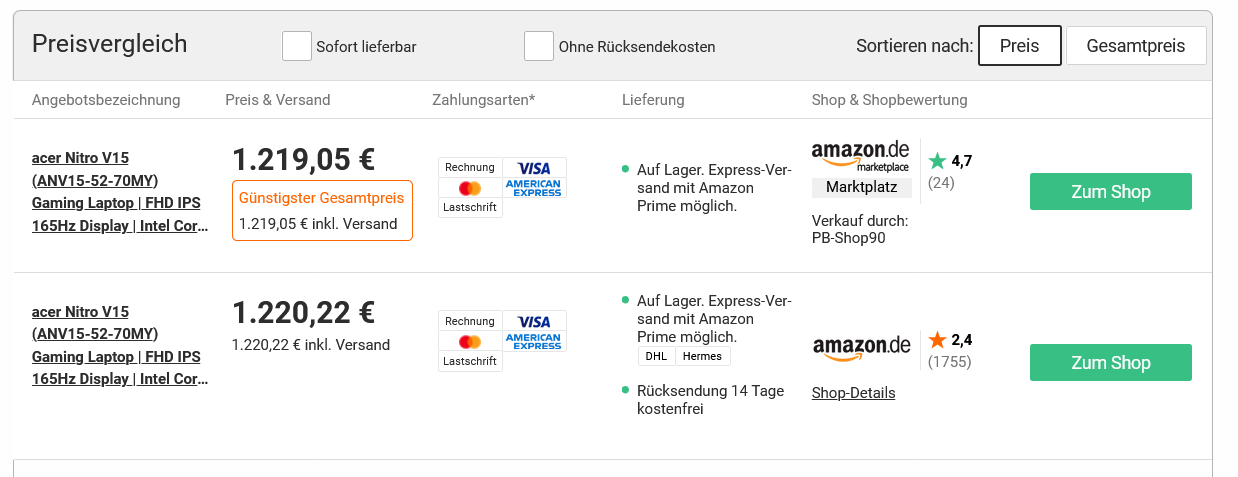Click the Amazon marketplace logo
Screen dimensions: 1238x477
tap(861, 156)
